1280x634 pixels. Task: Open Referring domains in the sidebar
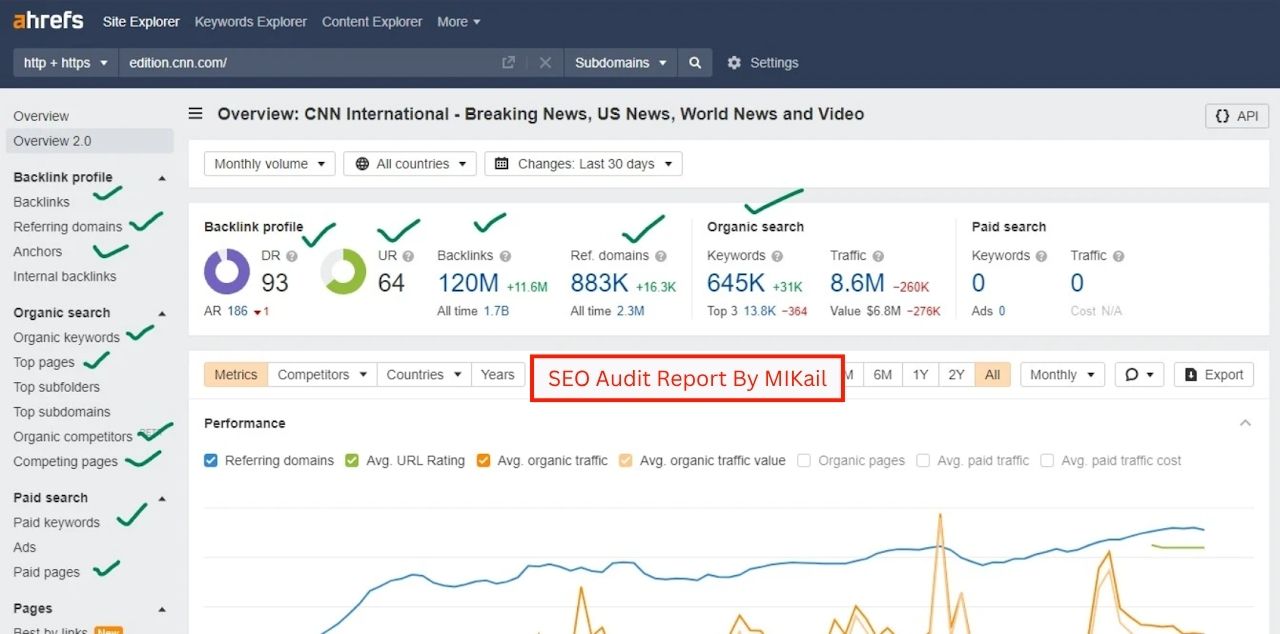click(x=68, y=227)
